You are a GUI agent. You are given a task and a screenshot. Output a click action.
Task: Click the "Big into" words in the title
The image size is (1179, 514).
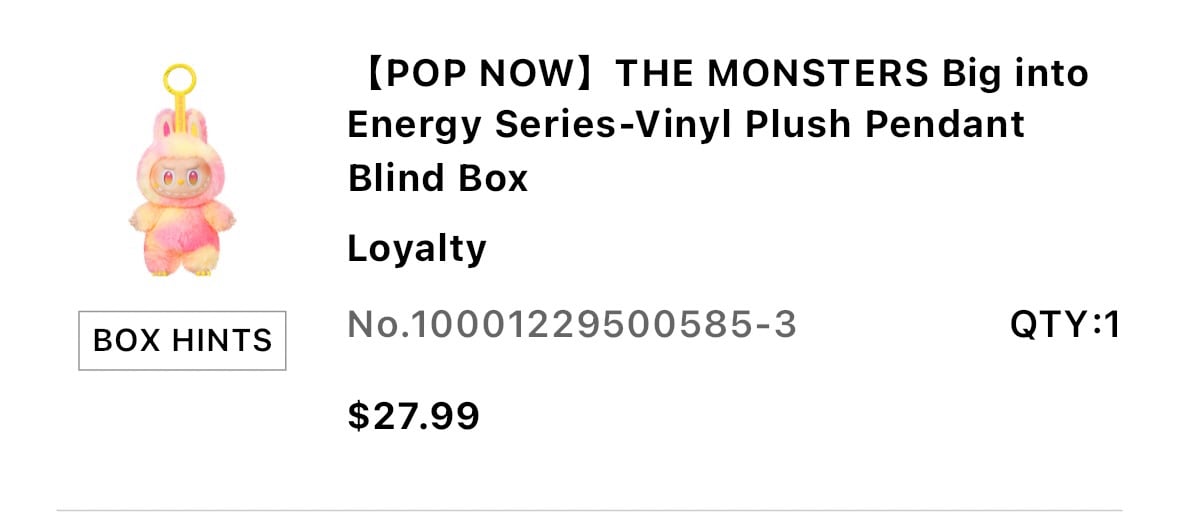pyautogui.click(x=1012, y=74)
